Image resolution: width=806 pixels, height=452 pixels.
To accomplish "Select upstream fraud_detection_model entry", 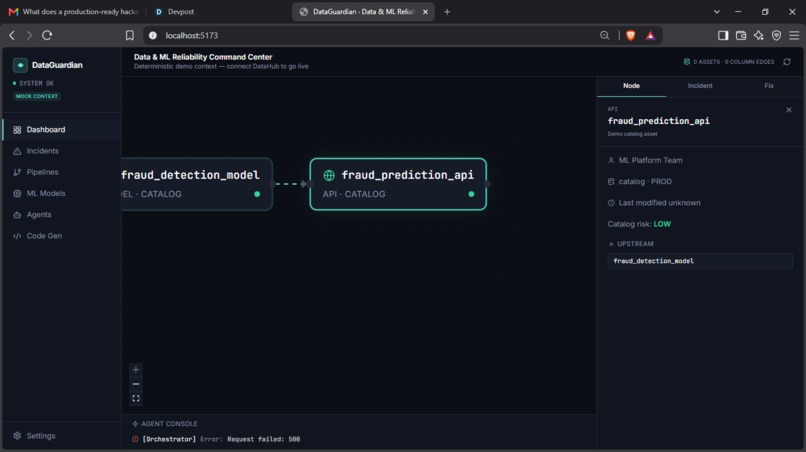I will 700,261.
